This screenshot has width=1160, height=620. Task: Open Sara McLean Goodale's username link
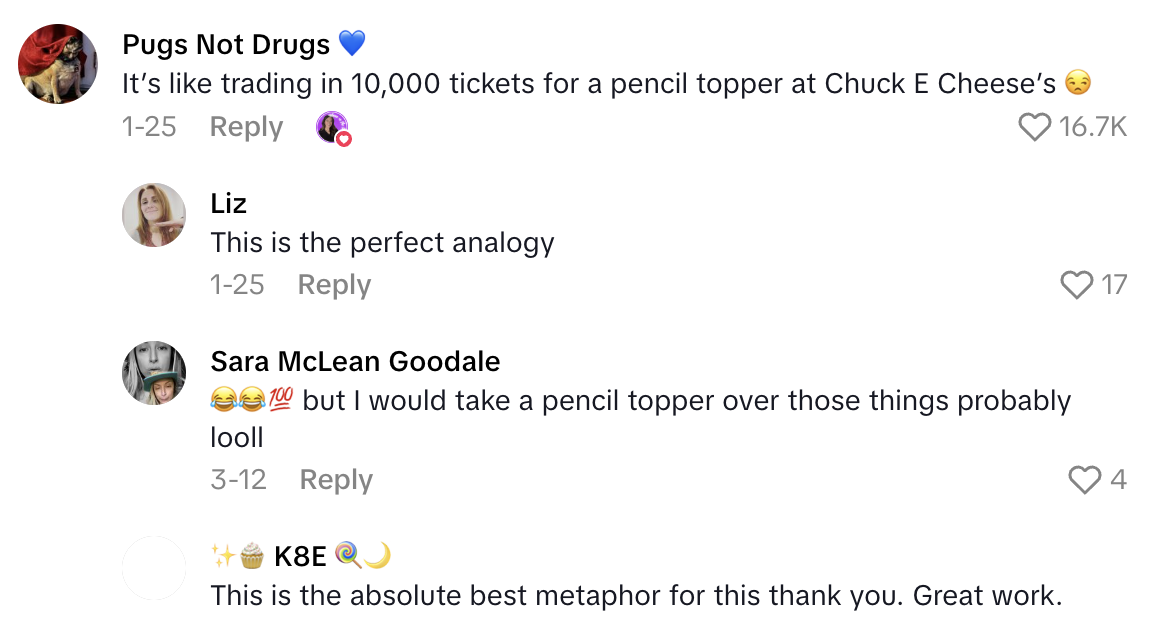click(355, 361)
